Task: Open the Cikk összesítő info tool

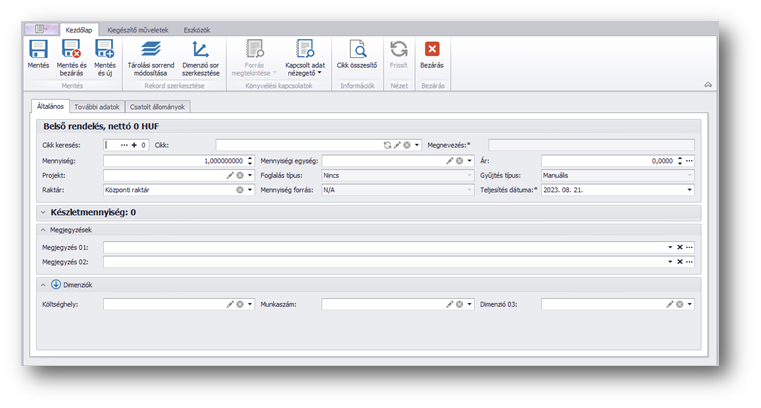Action: [x=357, y=49]
